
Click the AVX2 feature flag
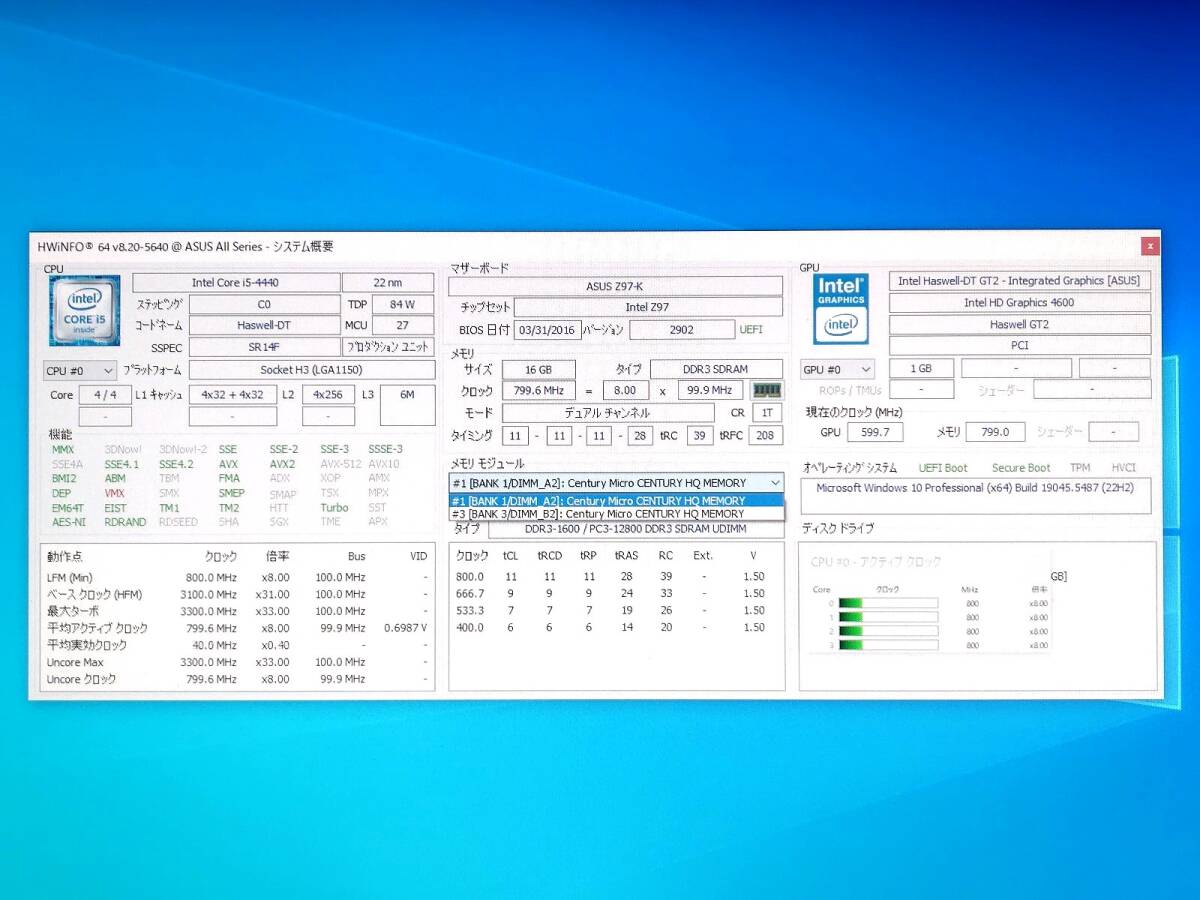point(282,464)
